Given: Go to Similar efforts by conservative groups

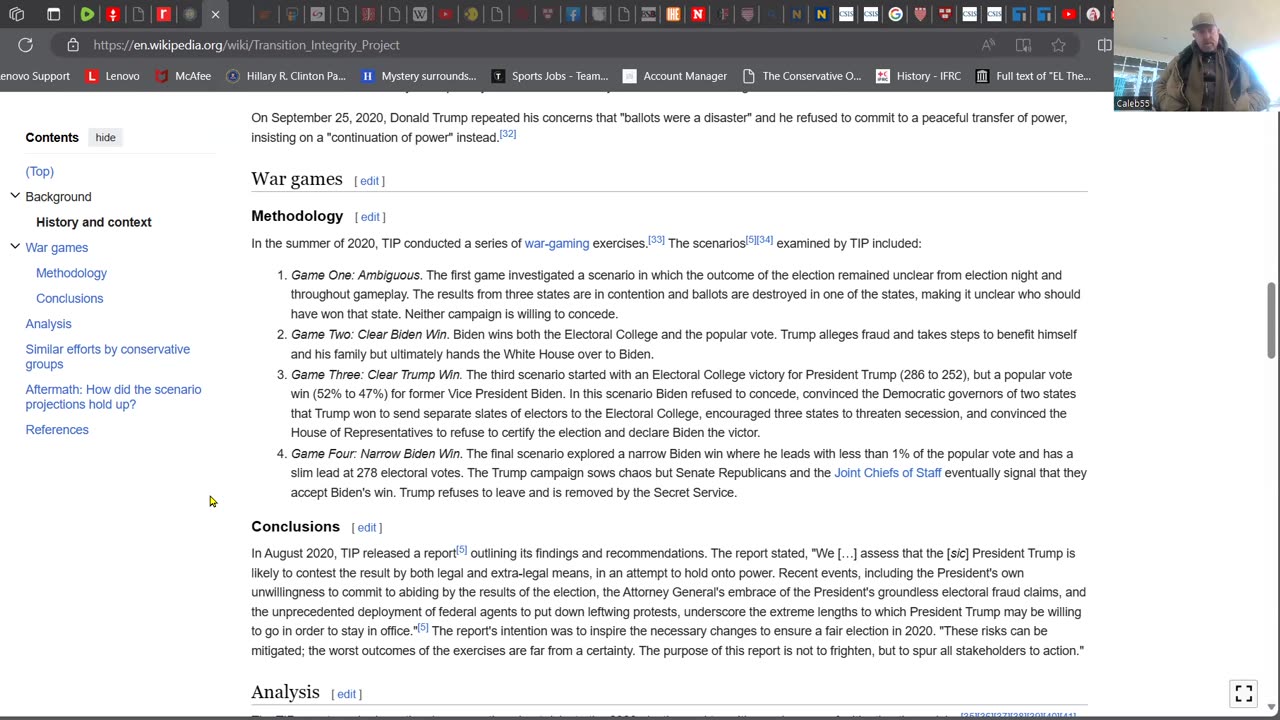Looking at the screenshot, I should (108, 356).
